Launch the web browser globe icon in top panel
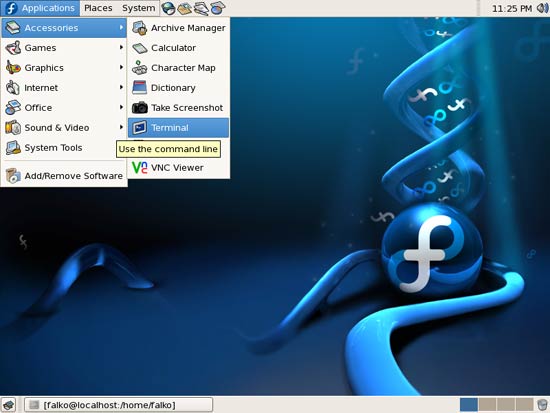The width and height of the screenshot is (550, 413). click(168, 8)
